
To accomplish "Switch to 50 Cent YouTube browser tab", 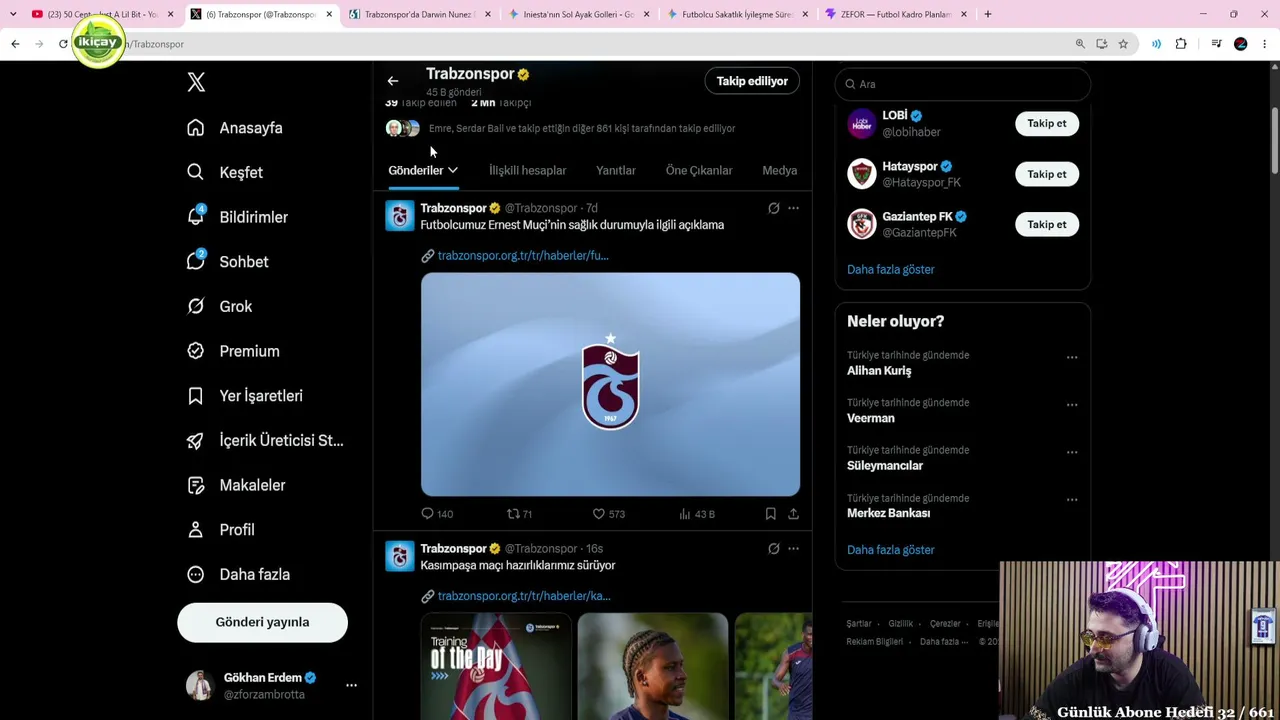I will coord(101,14).
